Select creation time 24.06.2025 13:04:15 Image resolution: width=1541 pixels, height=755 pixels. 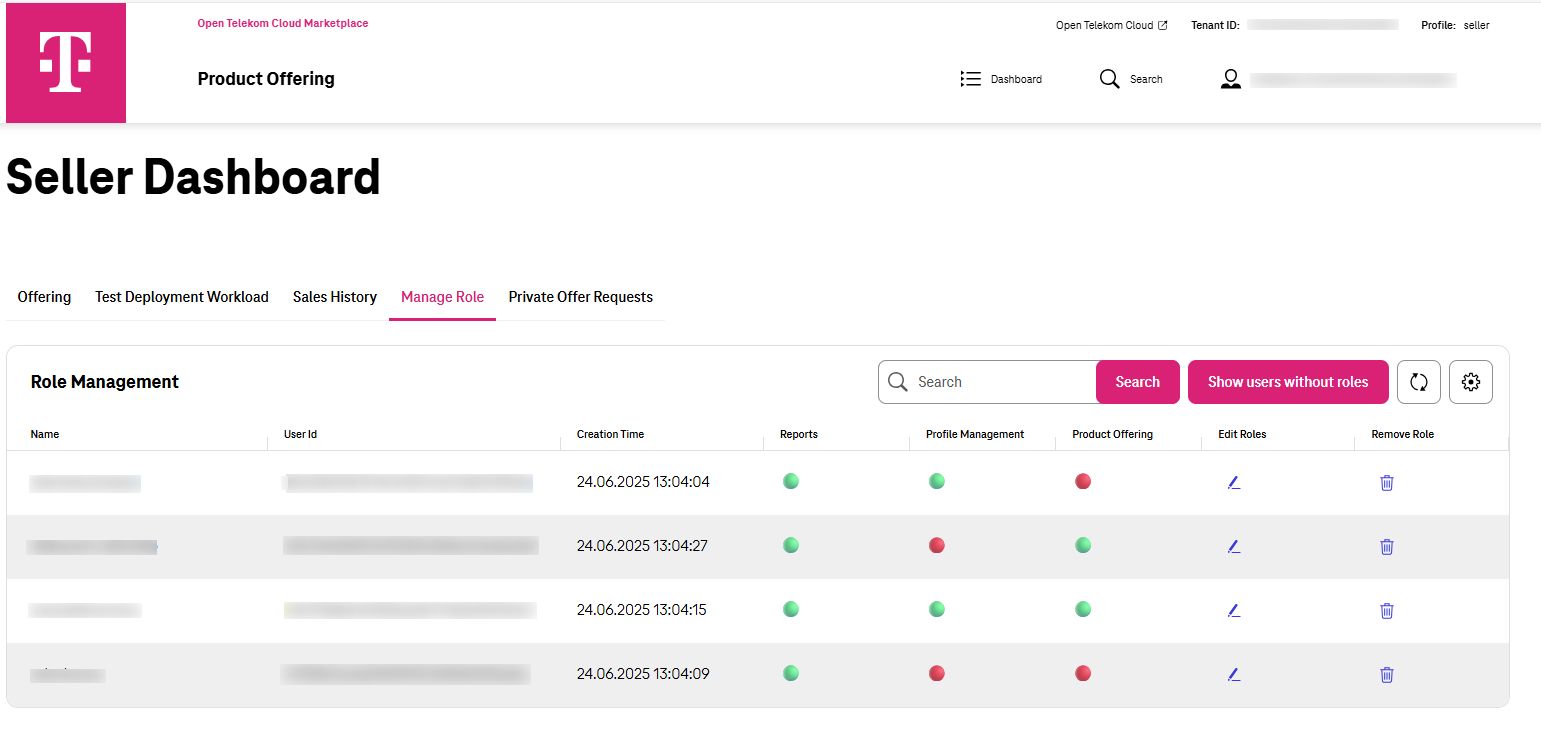tap(642, 610)
